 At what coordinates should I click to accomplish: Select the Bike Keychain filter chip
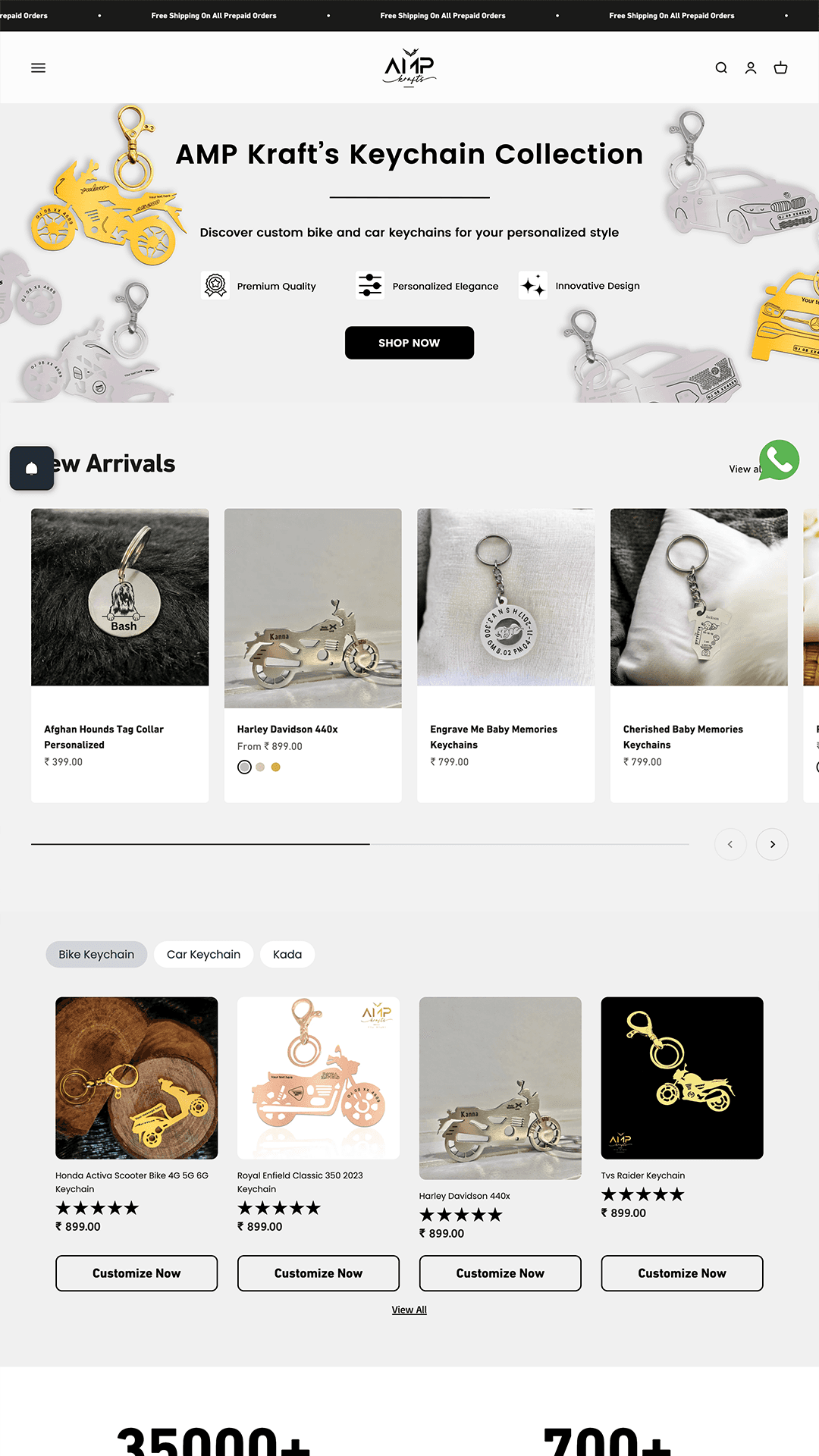pos(96,954)
